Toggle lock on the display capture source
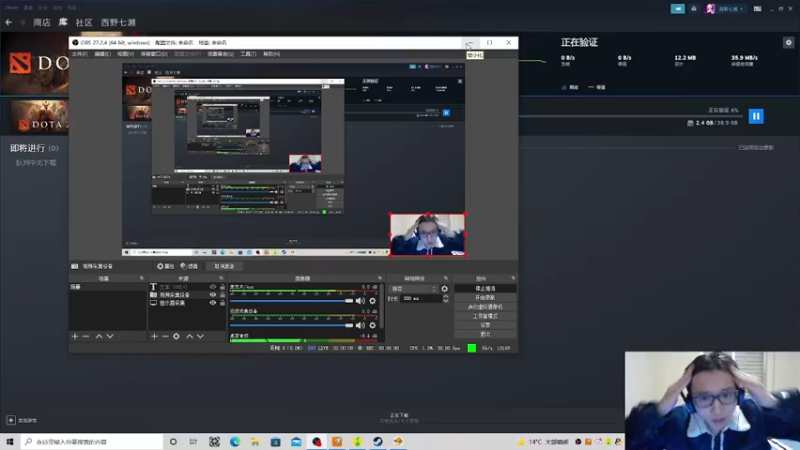The height and width of the screenshot is (450, 800). [x=222, y=303]
